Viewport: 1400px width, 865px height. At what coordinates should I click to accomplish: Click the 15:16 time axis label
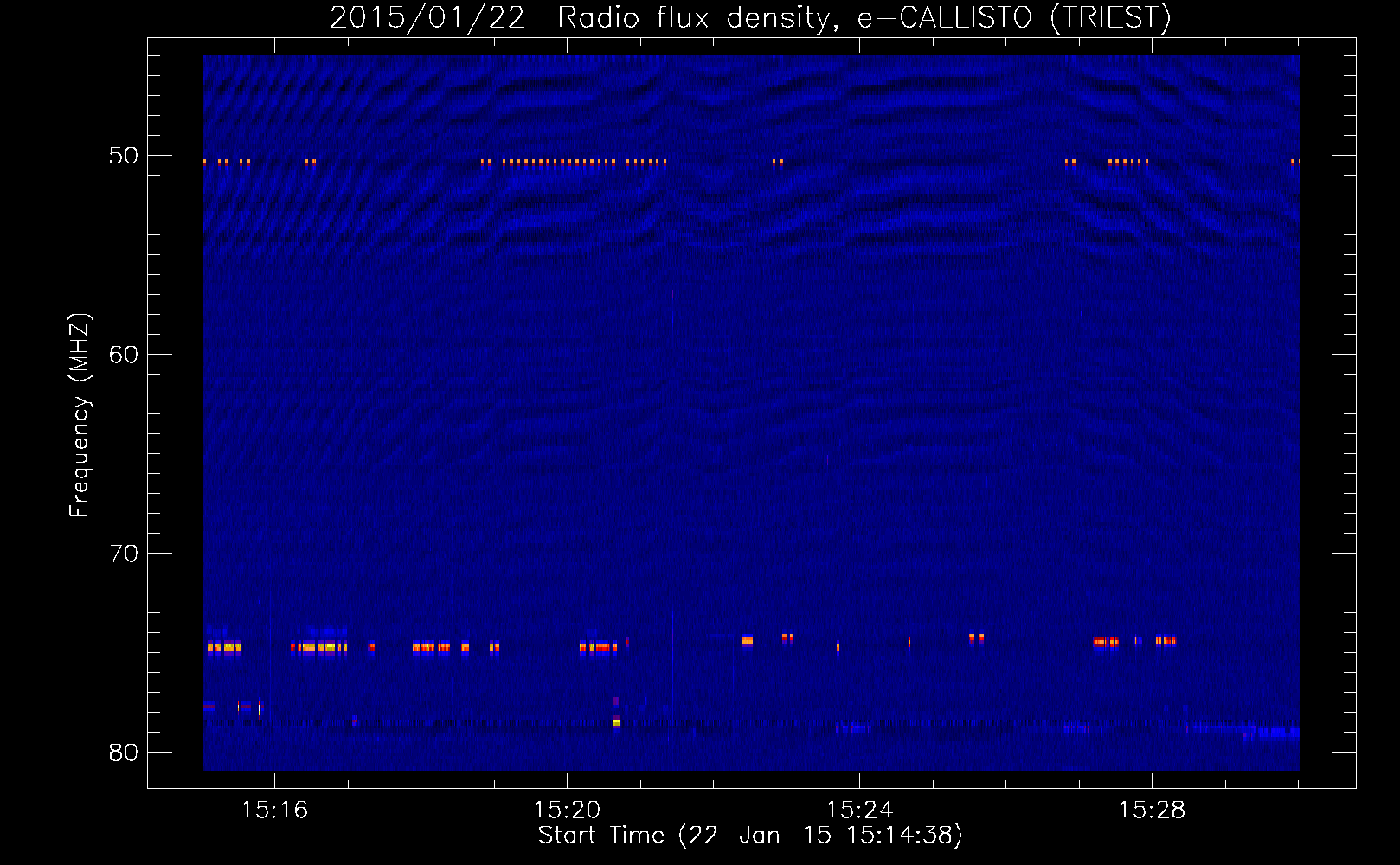[x=274, y=810]
